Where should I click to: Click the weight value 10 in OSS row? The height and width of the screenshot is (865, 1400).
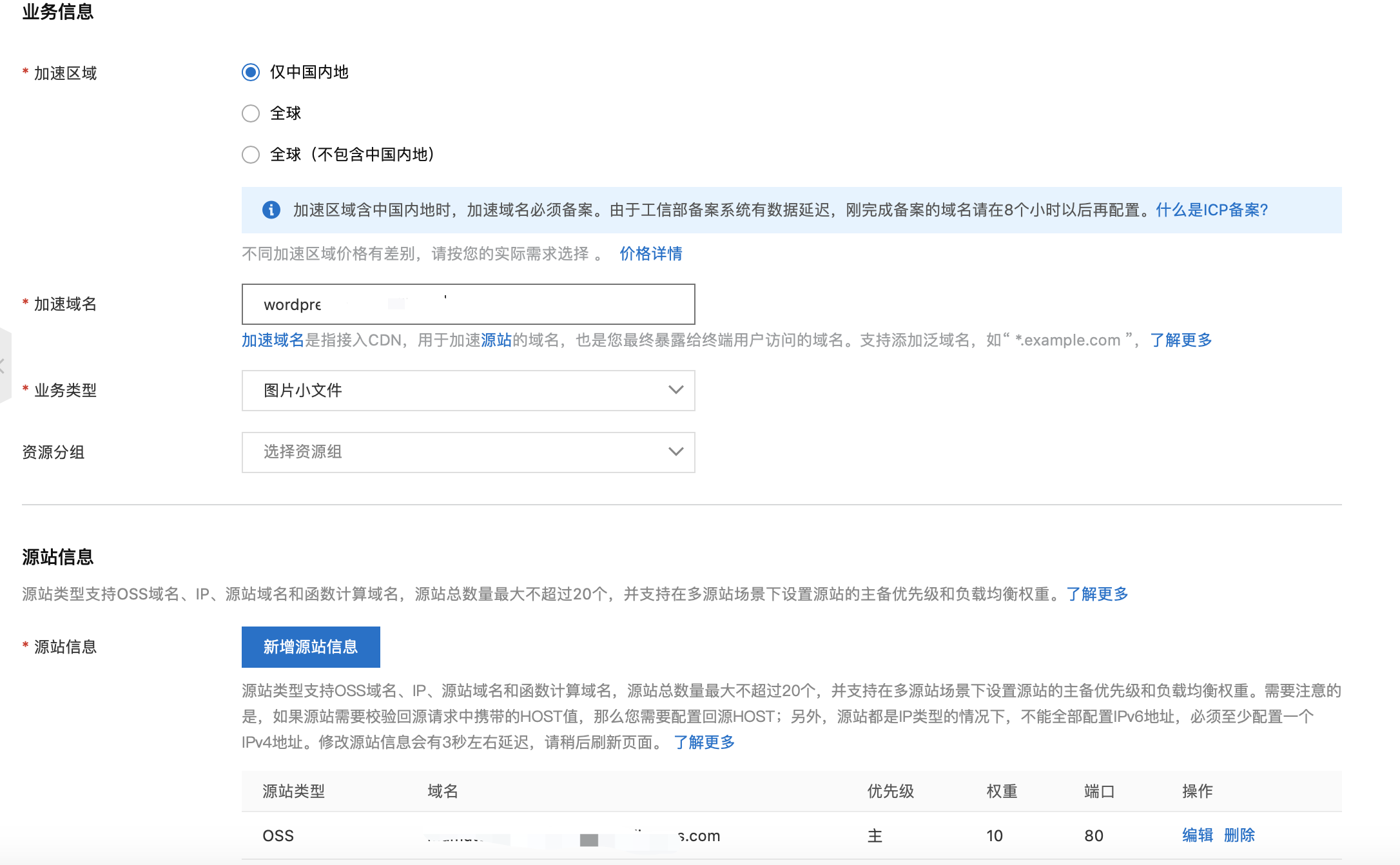pyautogui.click(x=995, y=836)
